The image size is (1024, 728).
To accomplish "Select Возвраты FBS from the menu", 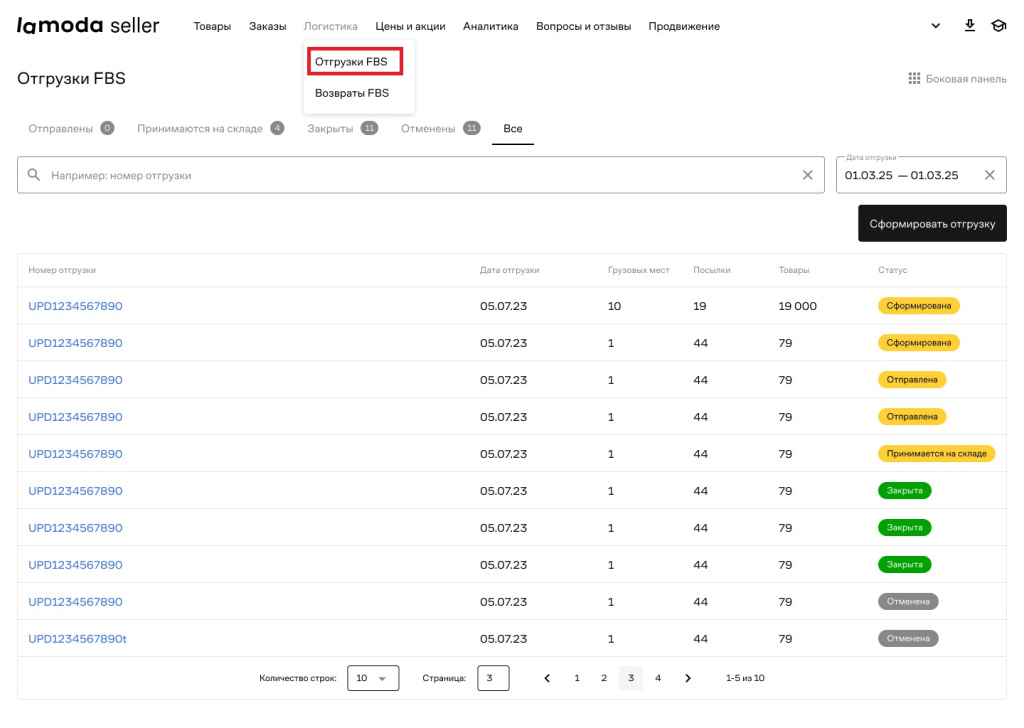I will point(352,93).
